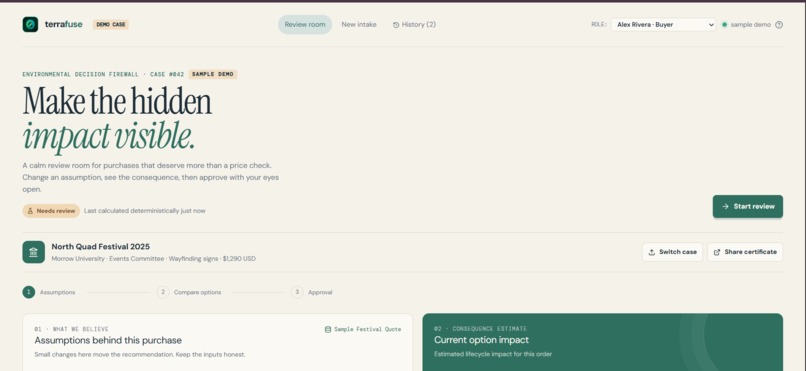Click Assumptions behind this purchase heading
The width and height of the screenshot is (806, 371).
pyautogui.click(x=108, y=341)
